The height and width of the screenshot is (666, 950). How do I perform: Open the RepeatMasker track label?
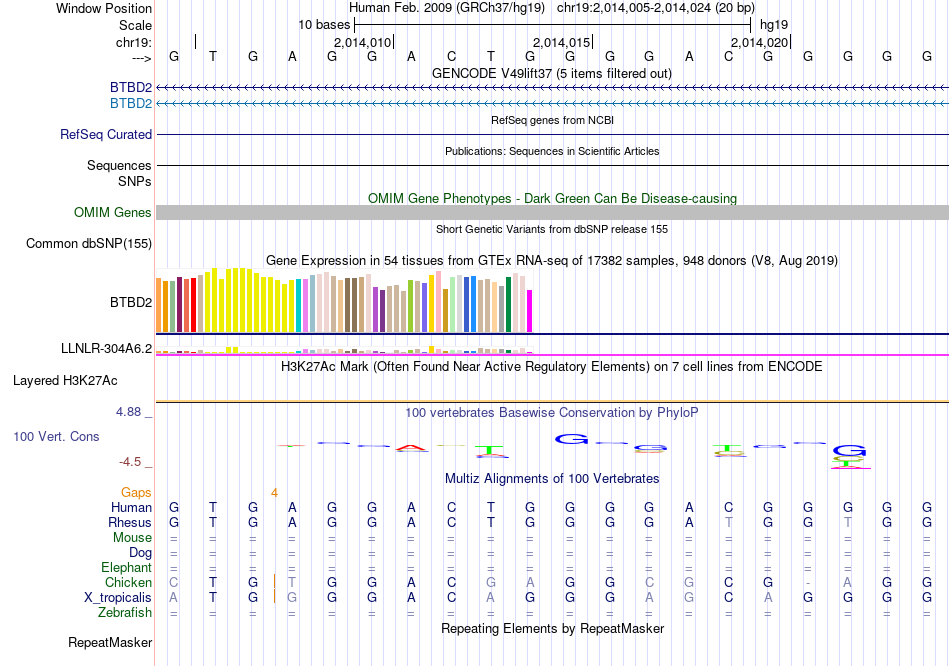tap(110, 642)
